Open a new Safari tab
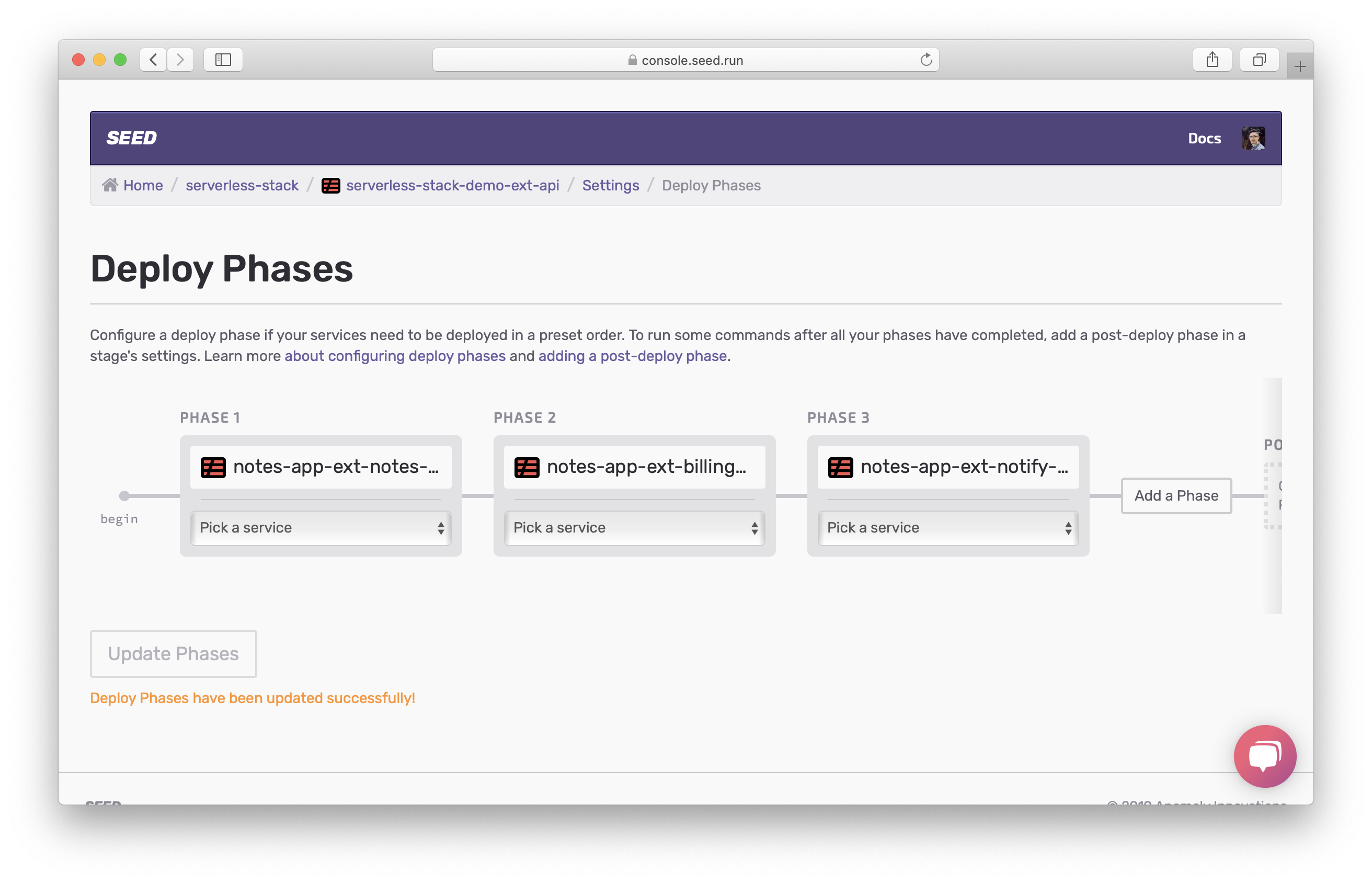The height and width of the screenshot is (882, 1372). point(1299,67)
